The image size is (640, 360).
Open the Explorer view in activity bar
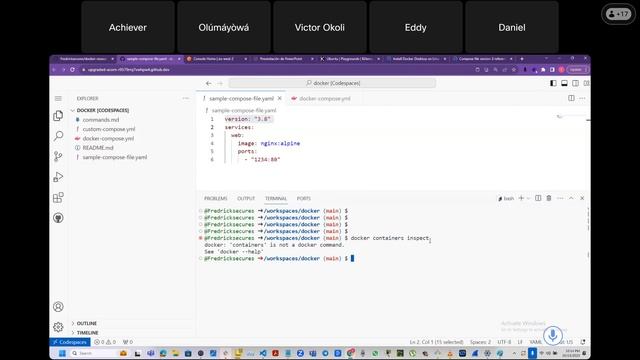tap(58, 116)
